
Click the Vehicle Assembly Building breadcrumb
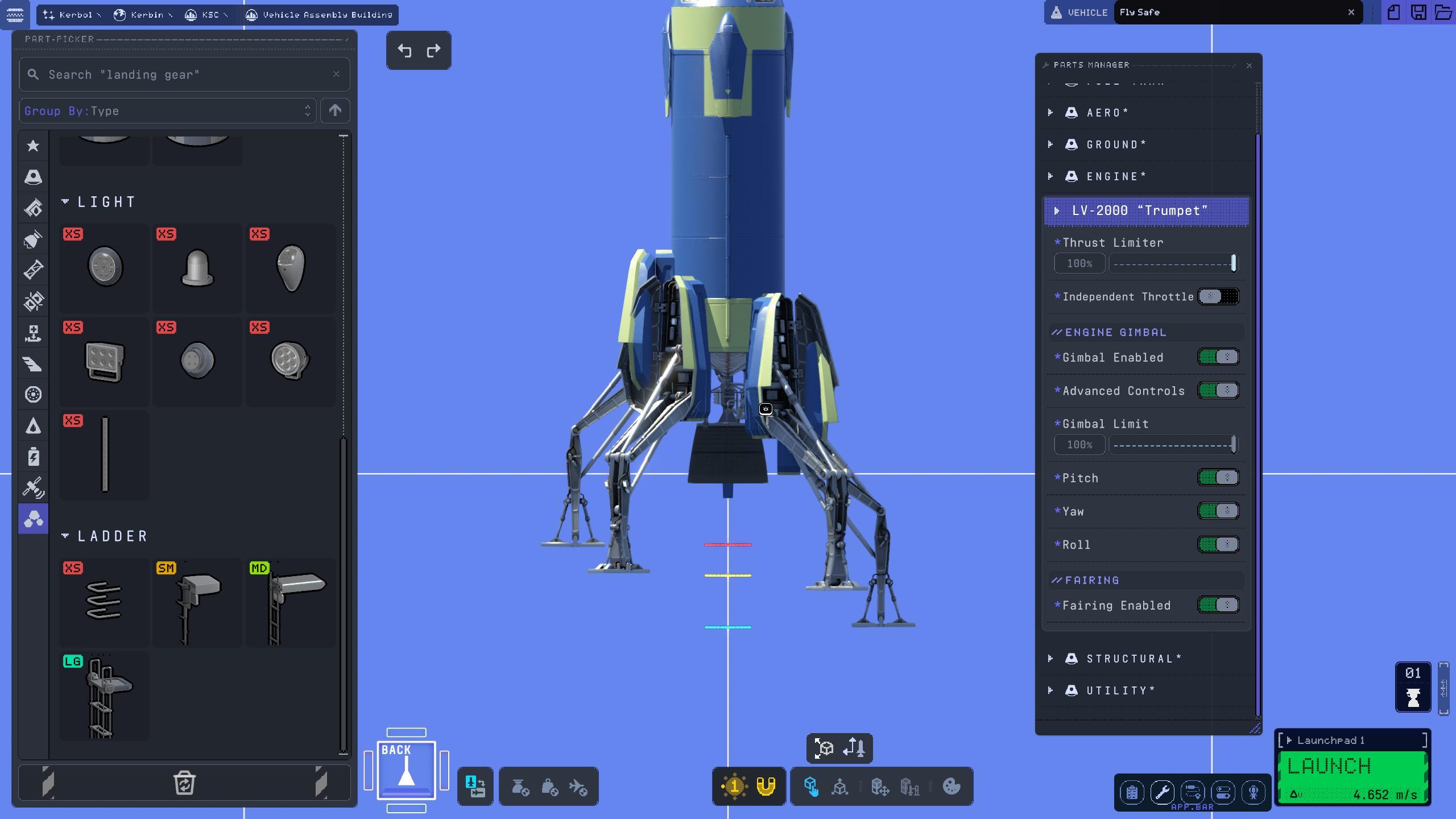coord(320,15)
